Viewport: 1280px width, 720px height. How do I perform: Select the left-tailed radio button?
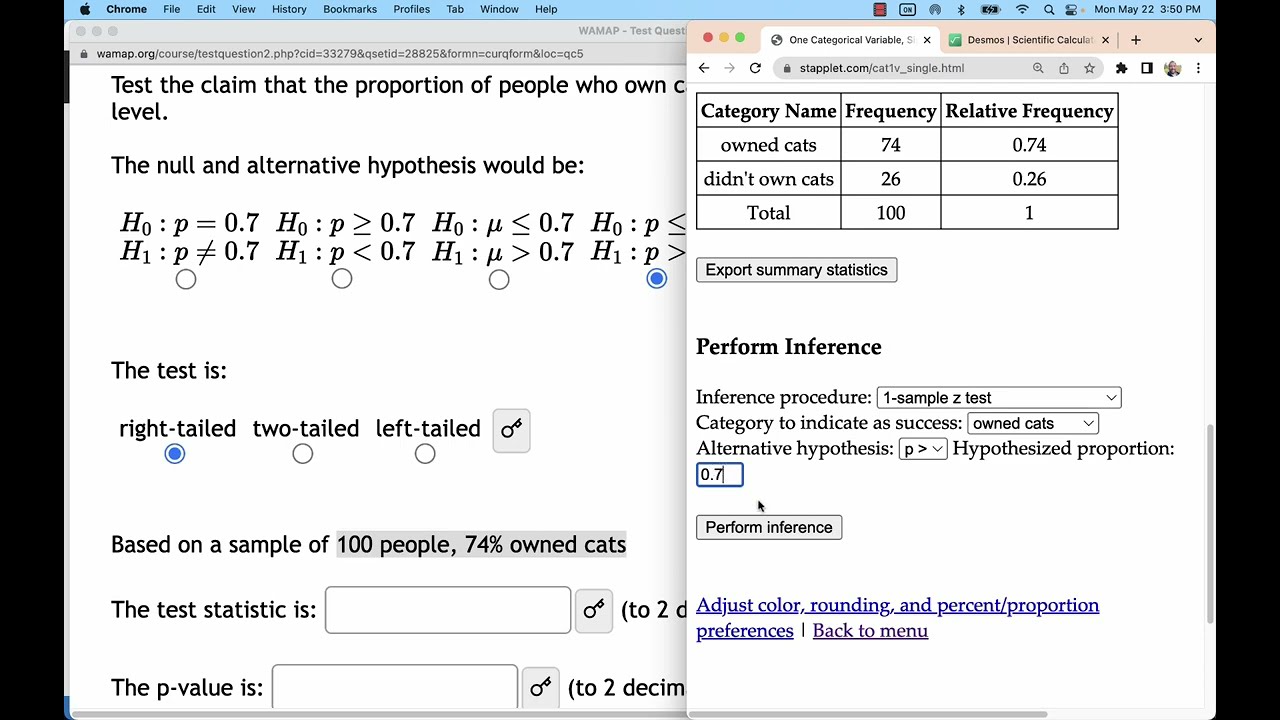click(425, 455)
